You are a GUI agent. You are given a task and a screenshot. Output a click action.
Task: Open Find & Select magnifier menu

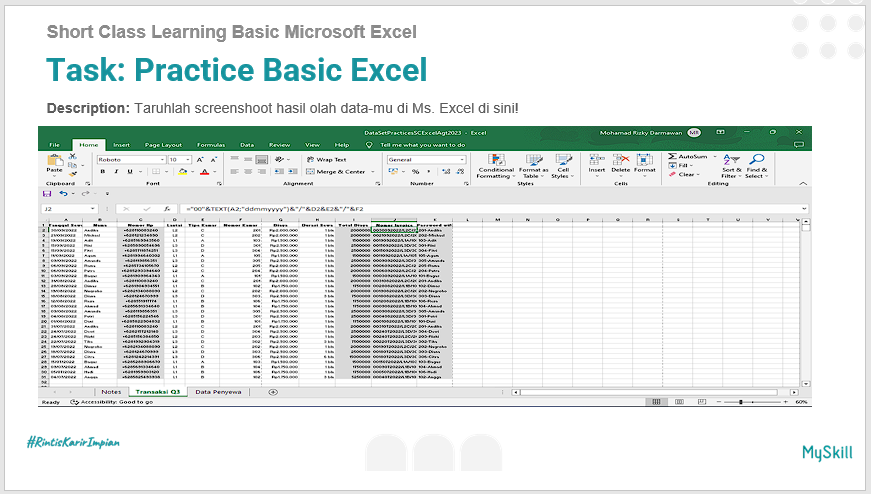(757, 166)
